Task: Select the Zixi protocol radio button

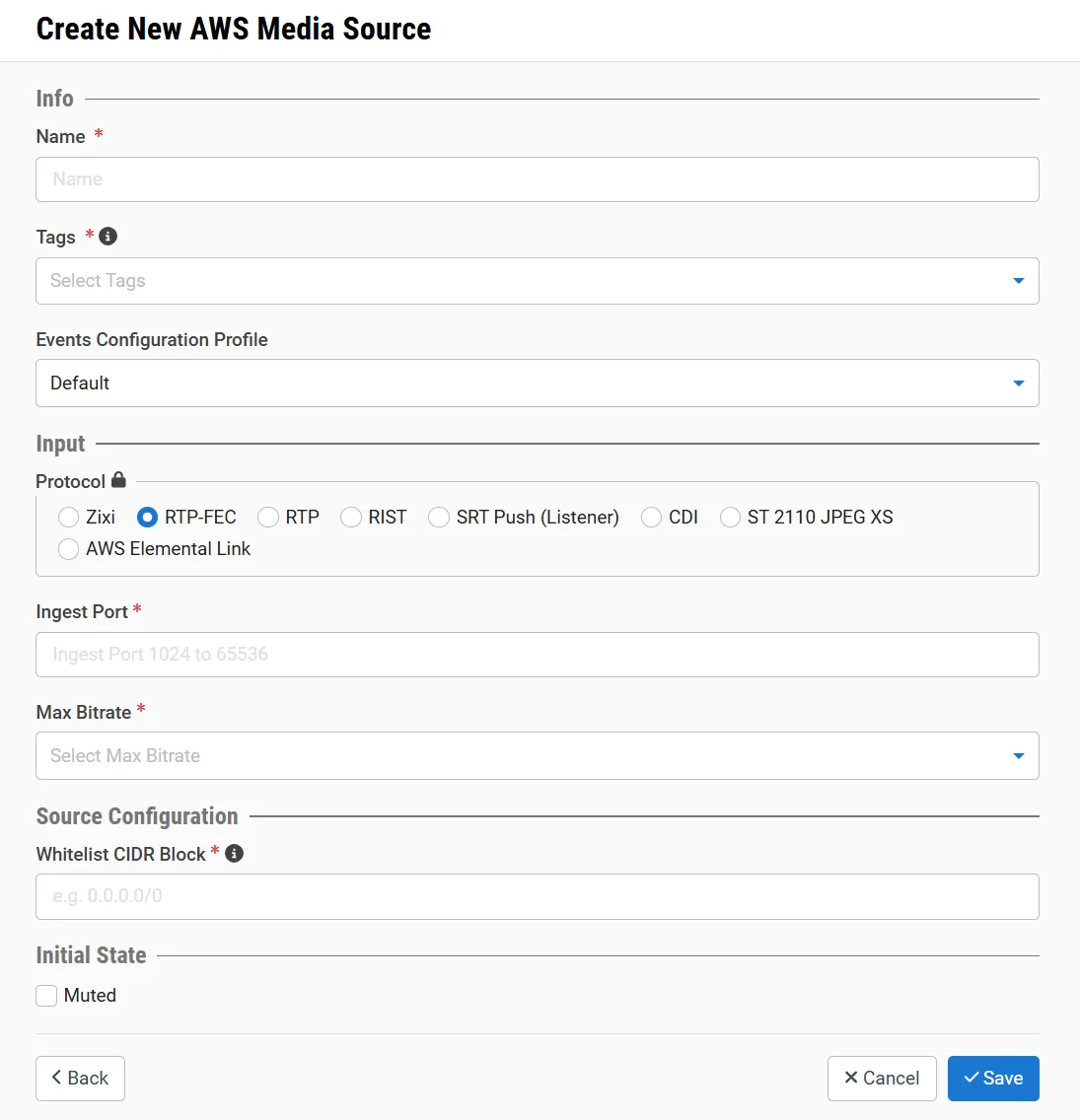Action: coord(69,518)
